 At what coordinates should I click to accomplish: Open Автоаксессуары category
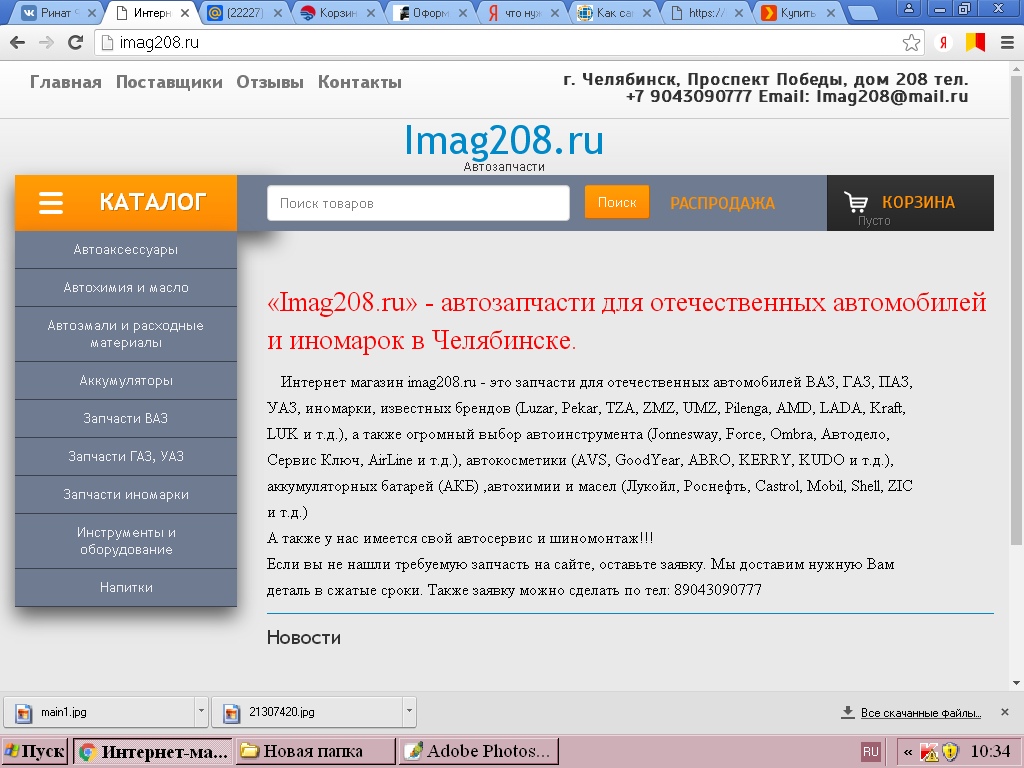tap(126, 249)
